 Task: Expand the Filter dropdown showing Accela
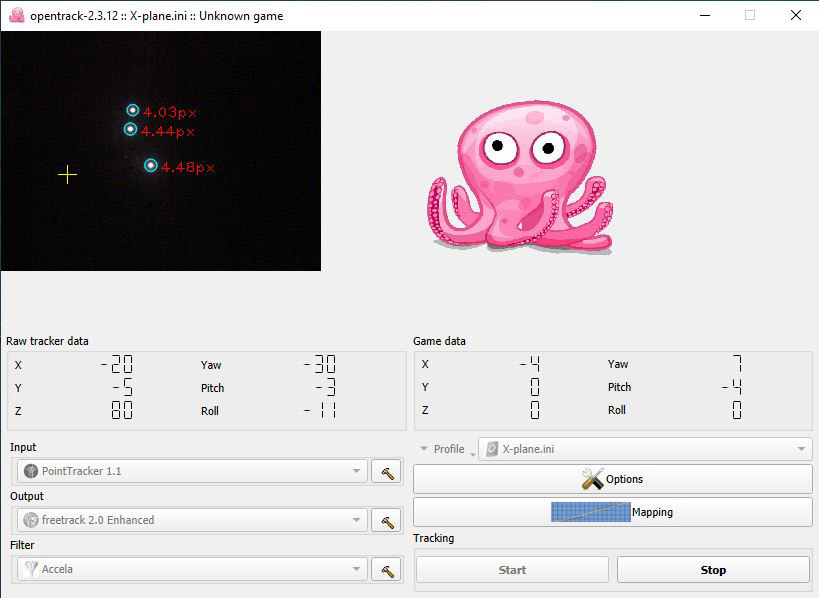point(191,570)
